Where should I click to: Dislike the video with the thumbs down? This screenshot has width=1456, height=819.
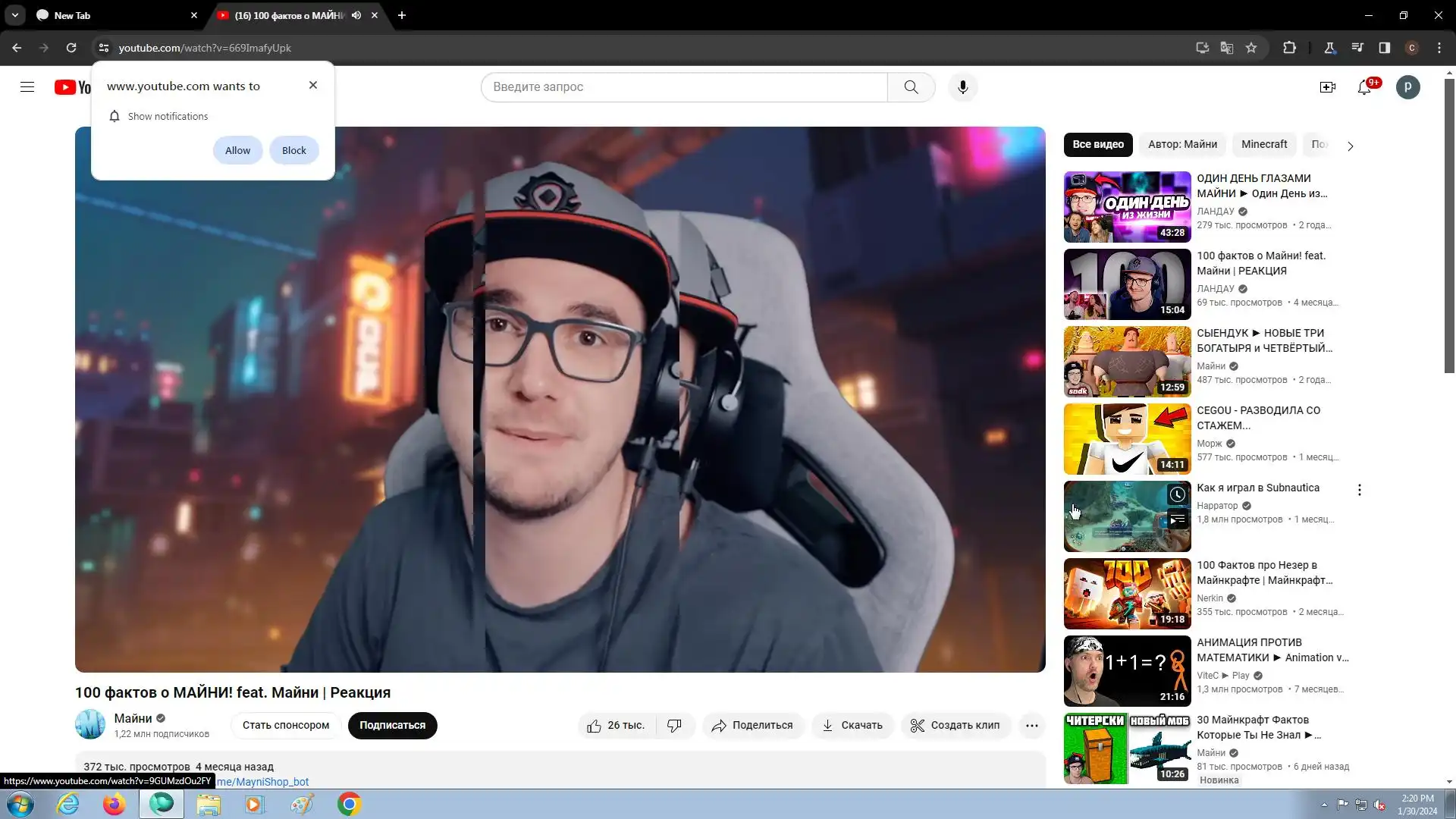pyautogui.click(x=674, y=726)
